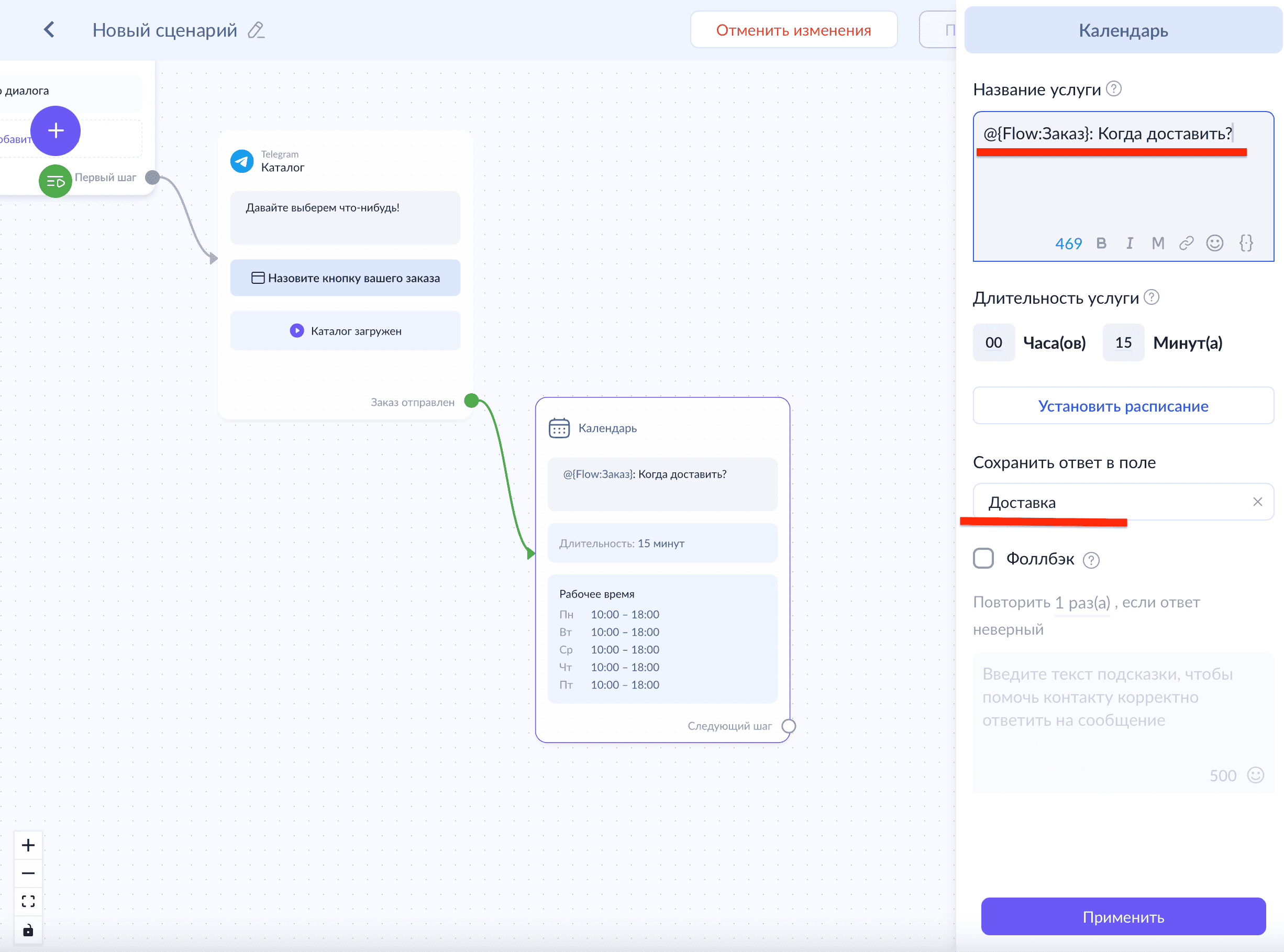Click the card icon in Назовите кнопку button

coord(258,278)
